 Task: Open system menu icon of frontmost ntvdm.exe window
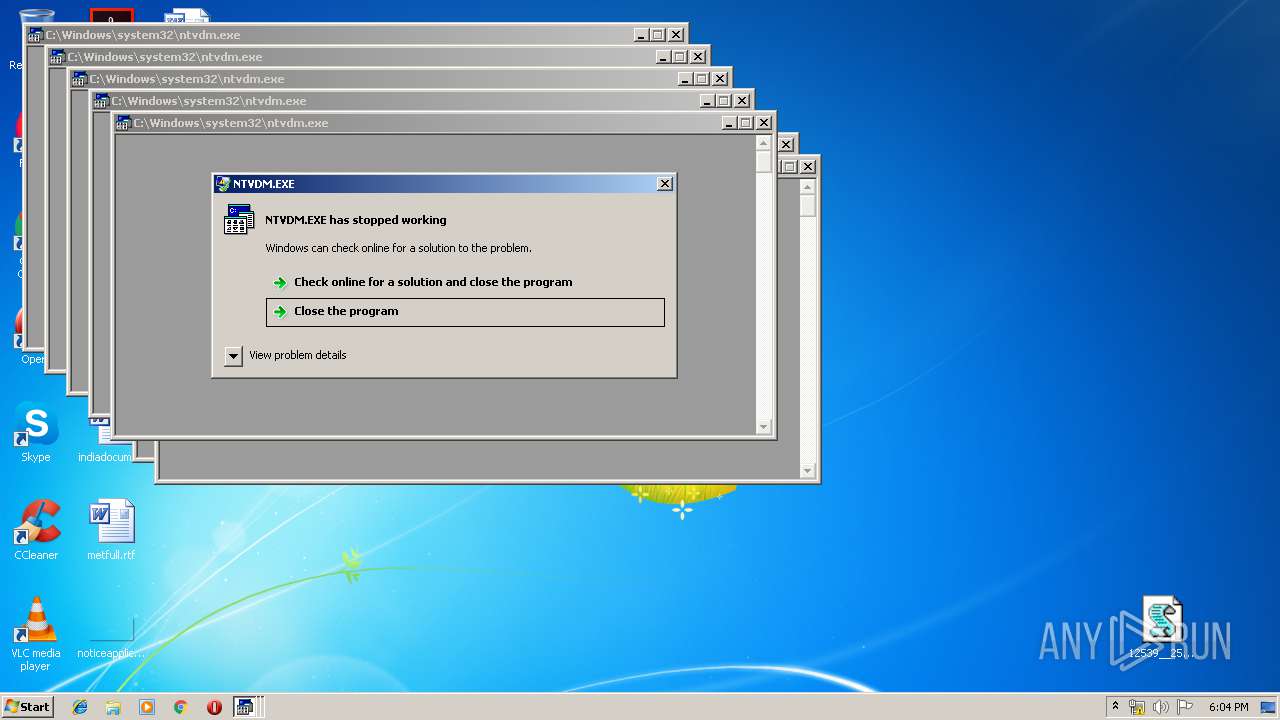pos(124,123)
